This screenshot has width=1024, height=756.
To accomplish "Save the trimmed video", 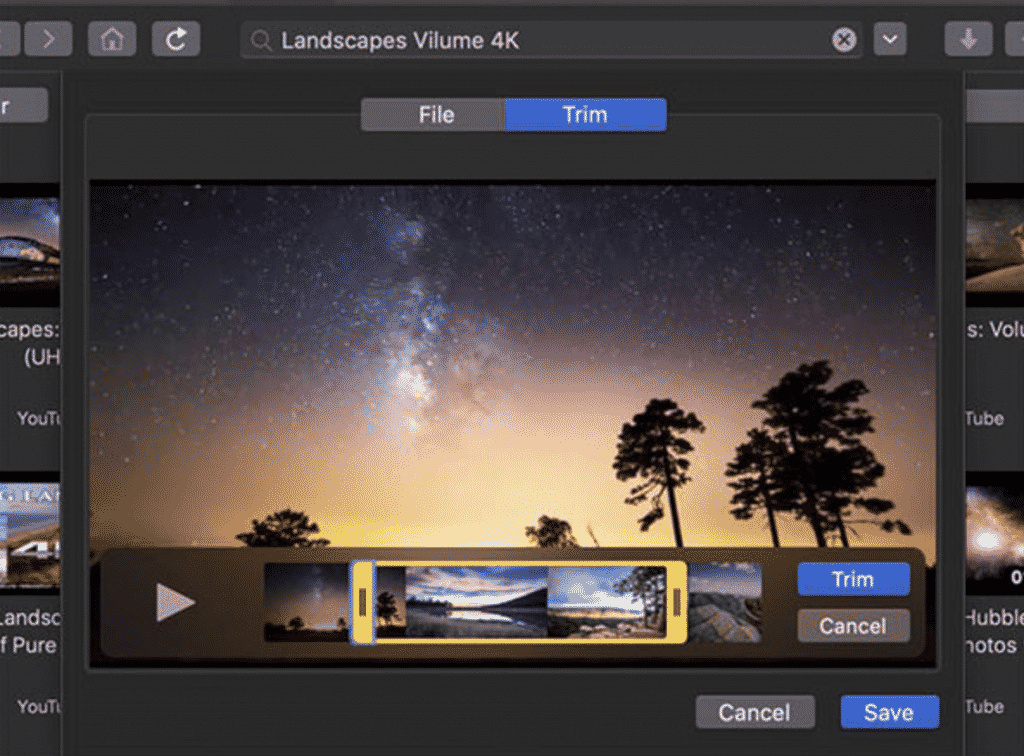I will click(889, 712).
